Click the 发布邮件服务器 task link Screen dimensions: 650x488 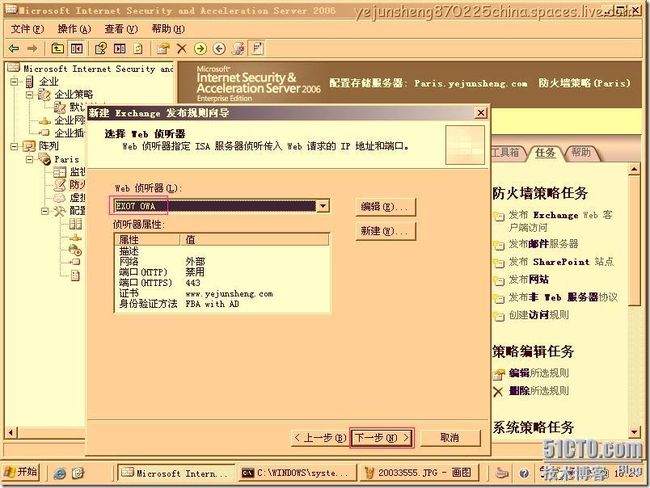543,244
